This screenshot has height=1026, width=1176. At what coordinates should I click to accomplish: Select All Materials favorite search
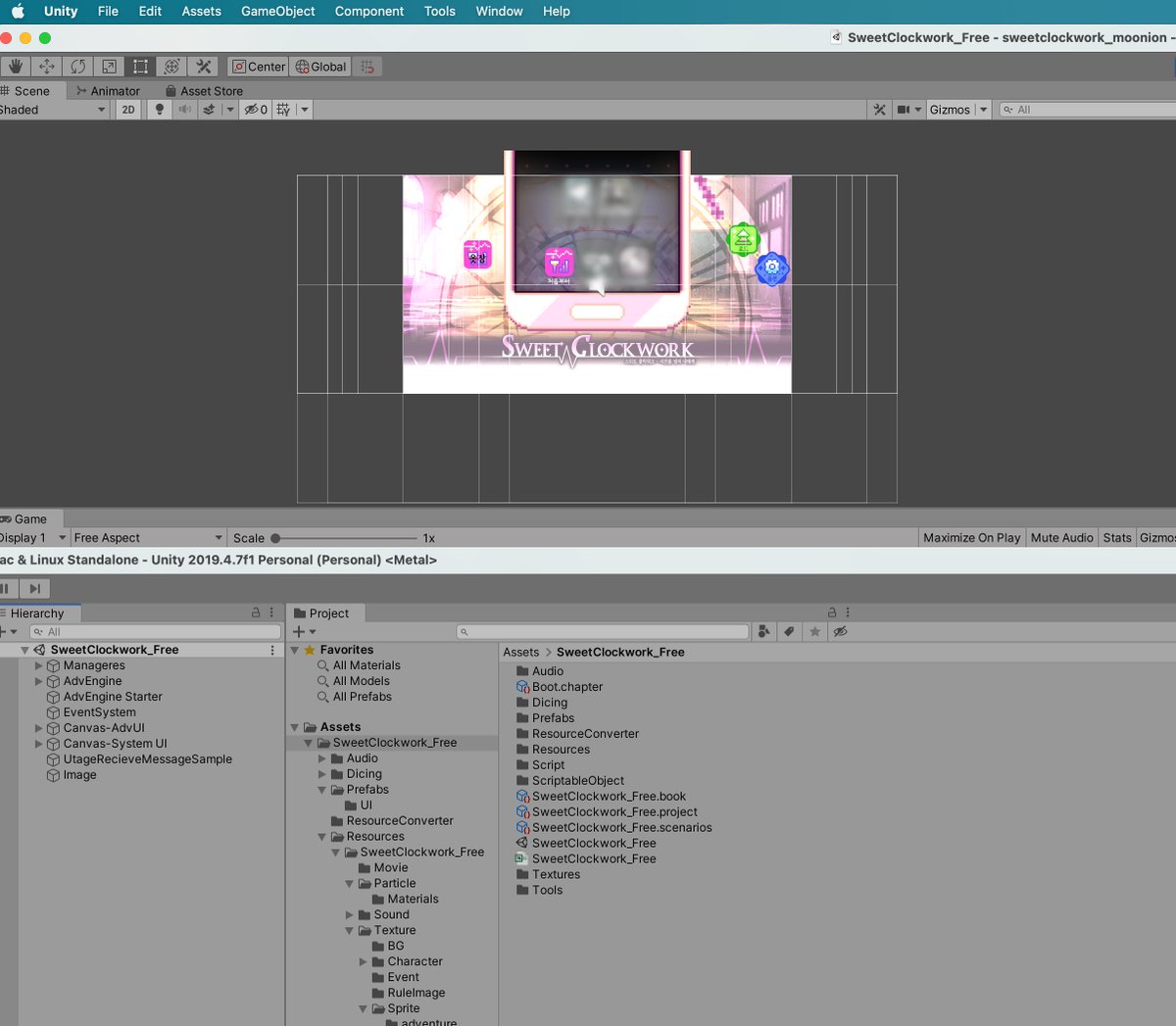pyautogui.click(x=366, y=665)
